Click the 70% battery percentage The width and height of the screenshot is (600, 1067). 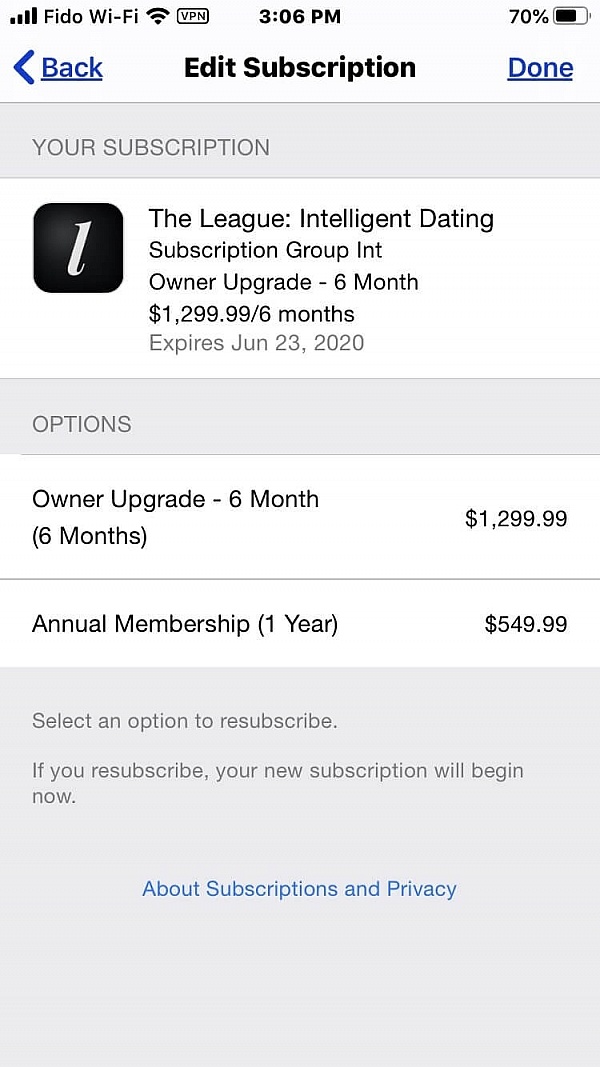click(x=528, y=16)
